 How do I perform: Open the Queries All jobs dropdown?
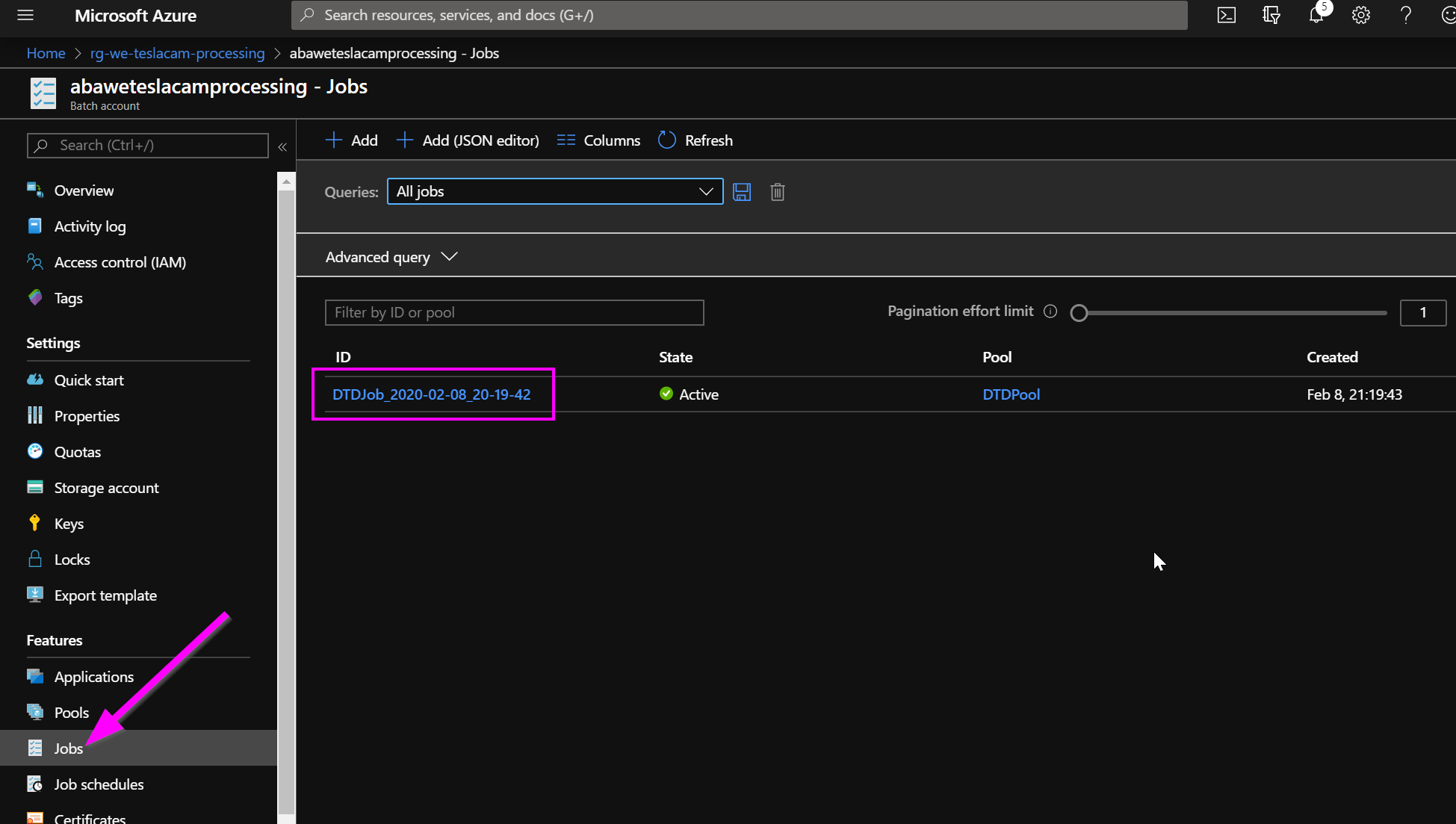coord(555,191)
